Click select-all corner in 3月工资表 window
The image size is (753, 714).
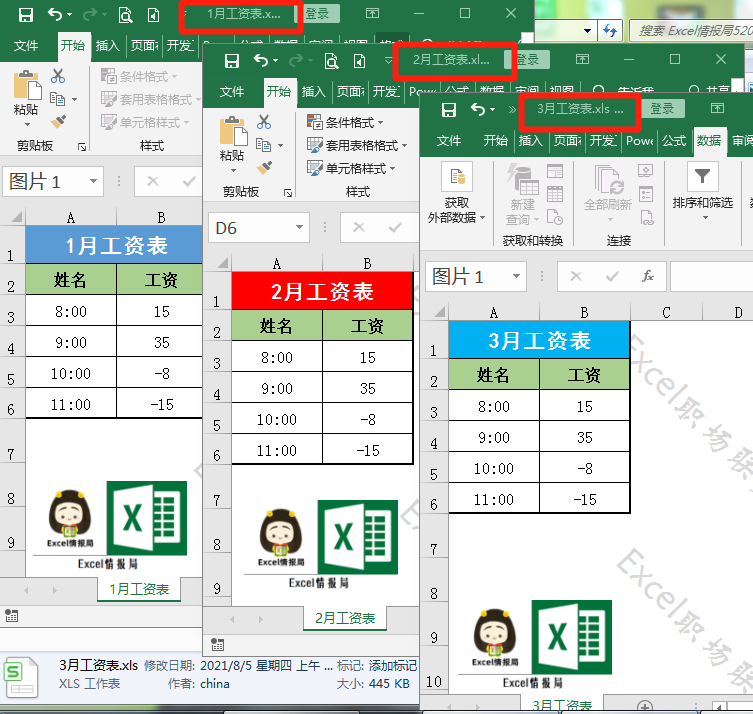(437, 312)
